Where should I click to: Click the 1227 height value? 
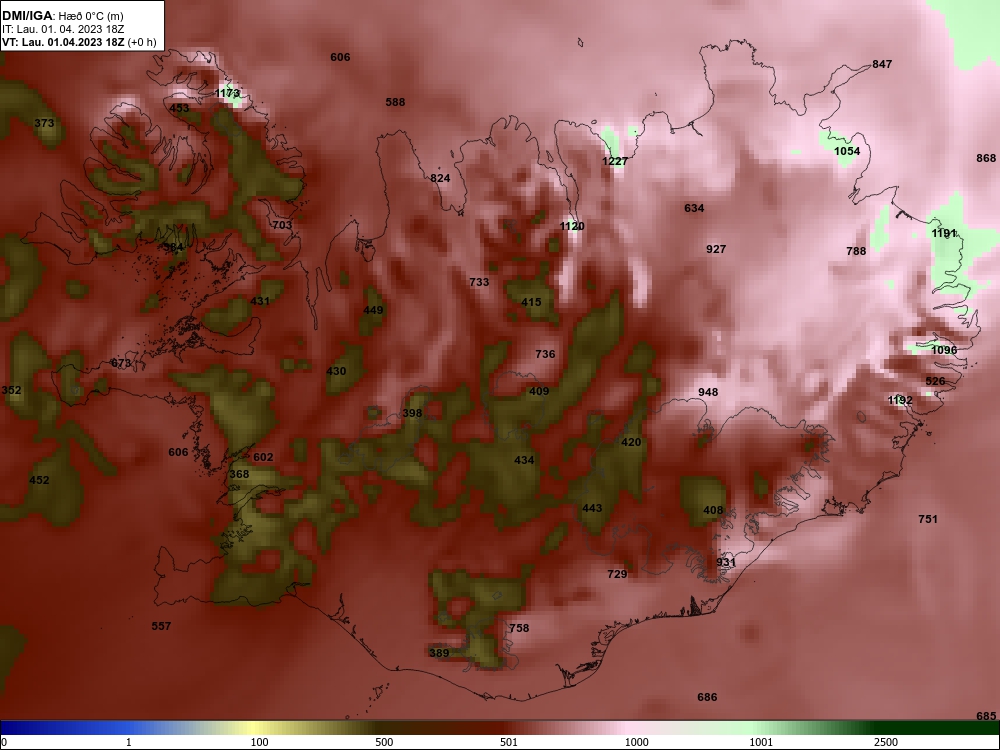click(x=615, y=161)
